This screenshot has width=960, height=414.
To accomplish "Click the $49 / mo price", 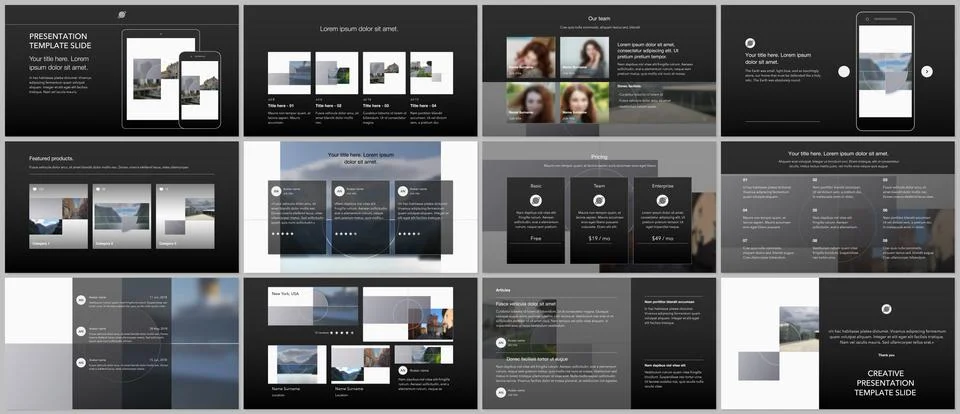I will pyautogui.click(x=662, y=238).
